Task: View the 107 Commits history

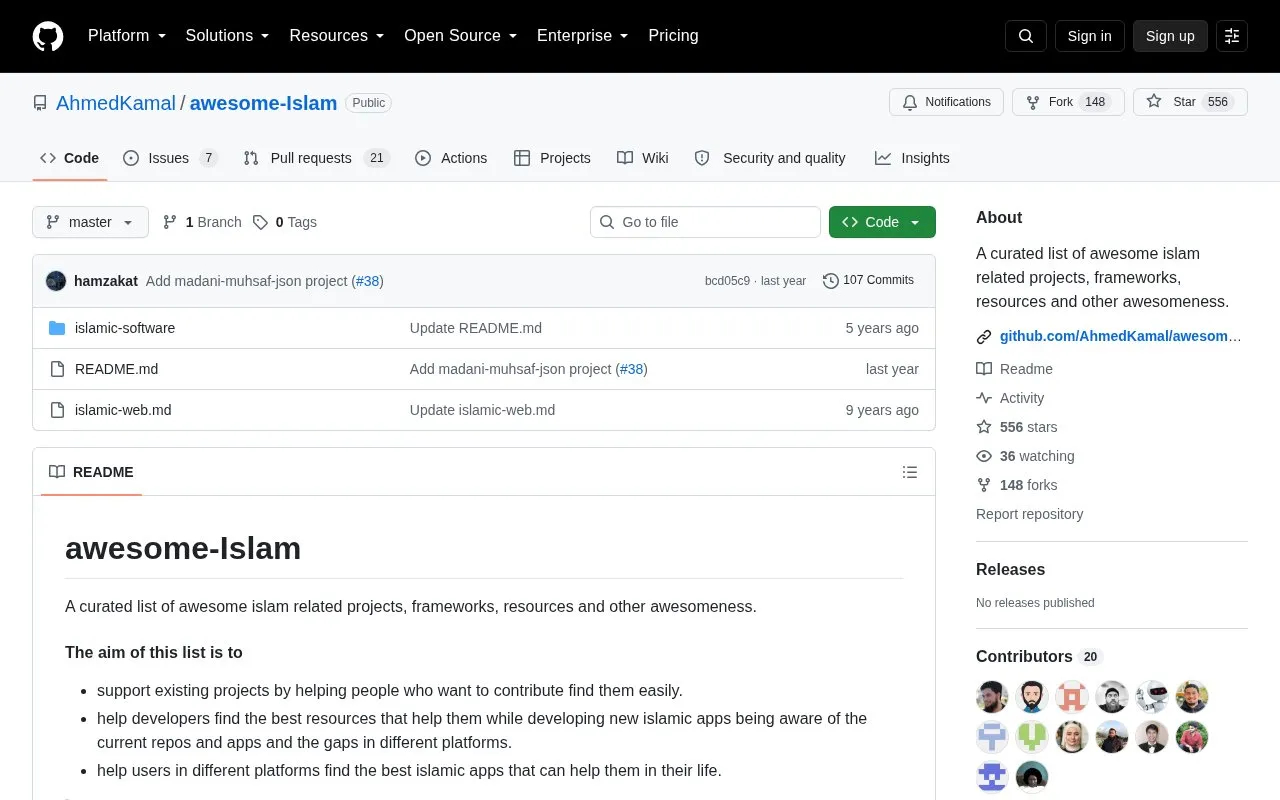Action: (868, 280)
